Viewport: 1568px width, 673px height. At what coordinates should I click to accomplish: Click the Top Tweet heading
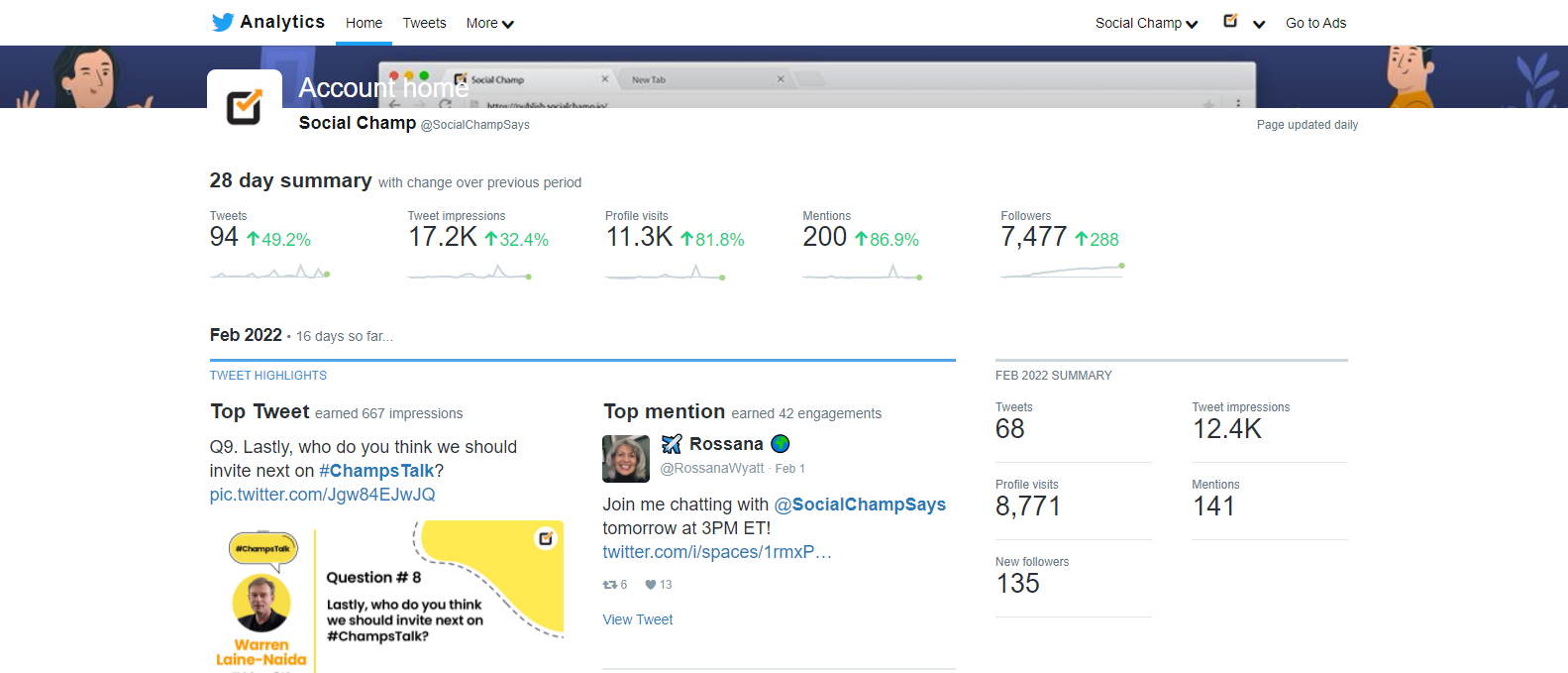click(260, 411)
